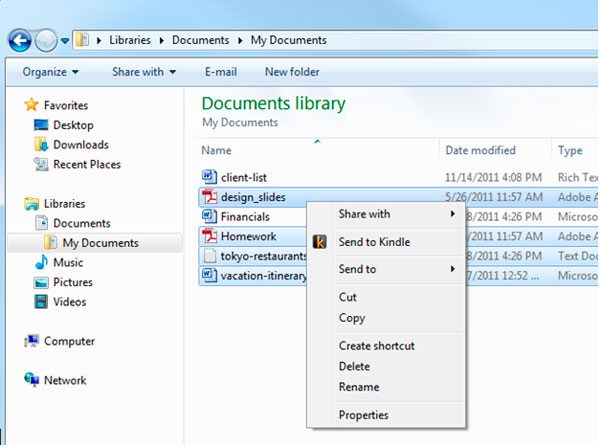Viewport: 600px width, 447px height.
Task: Open the Pictures library icon
Action: pos(41,283)
